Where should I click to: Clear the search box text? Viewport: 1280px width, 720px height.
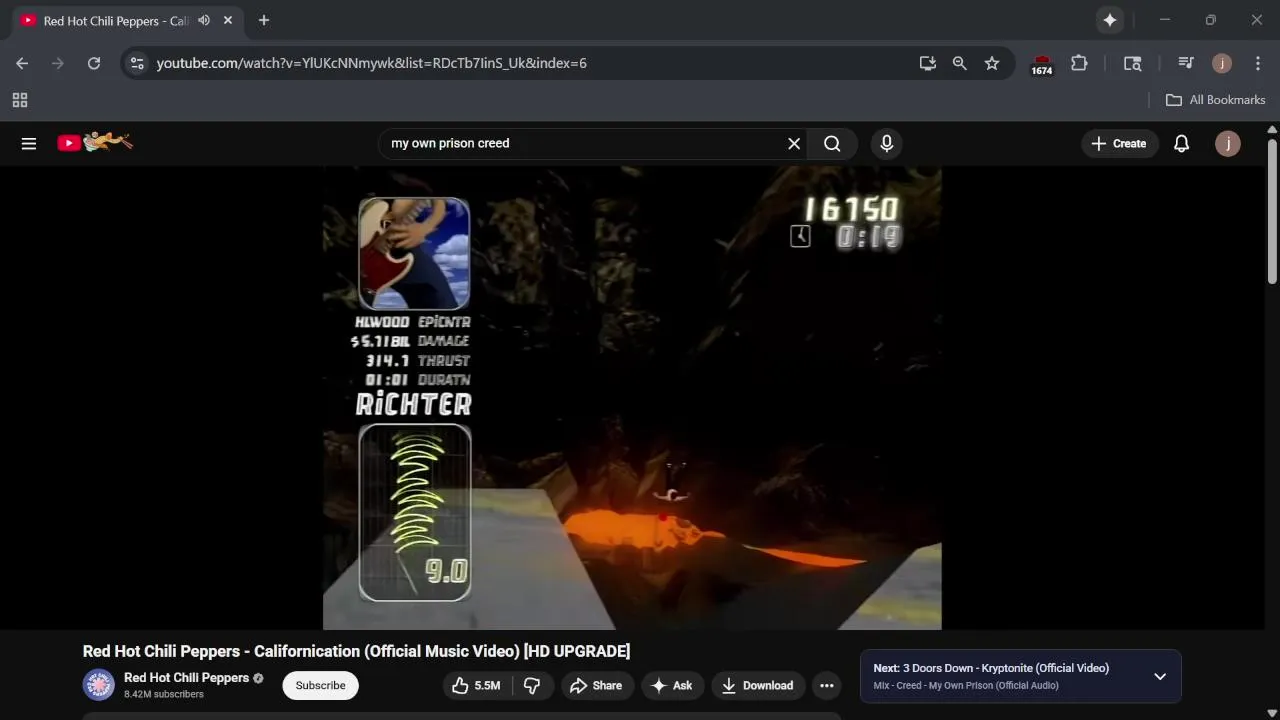794,143
